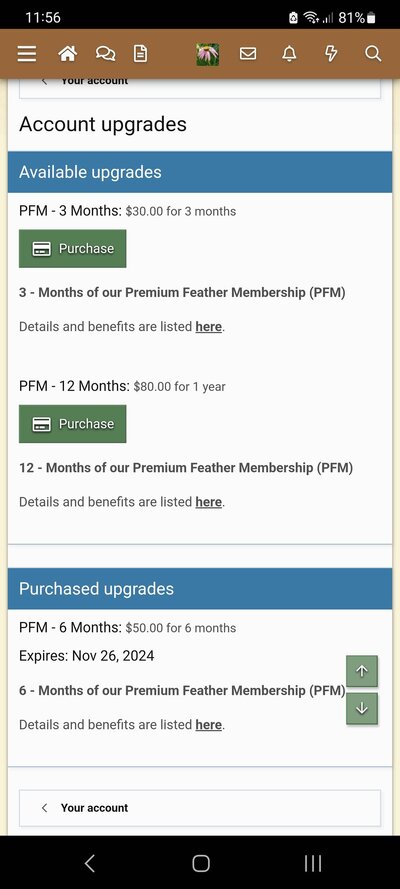Jump to page top with up arrow
Screen dimensions: 400x889
click(x=362, y=671)
